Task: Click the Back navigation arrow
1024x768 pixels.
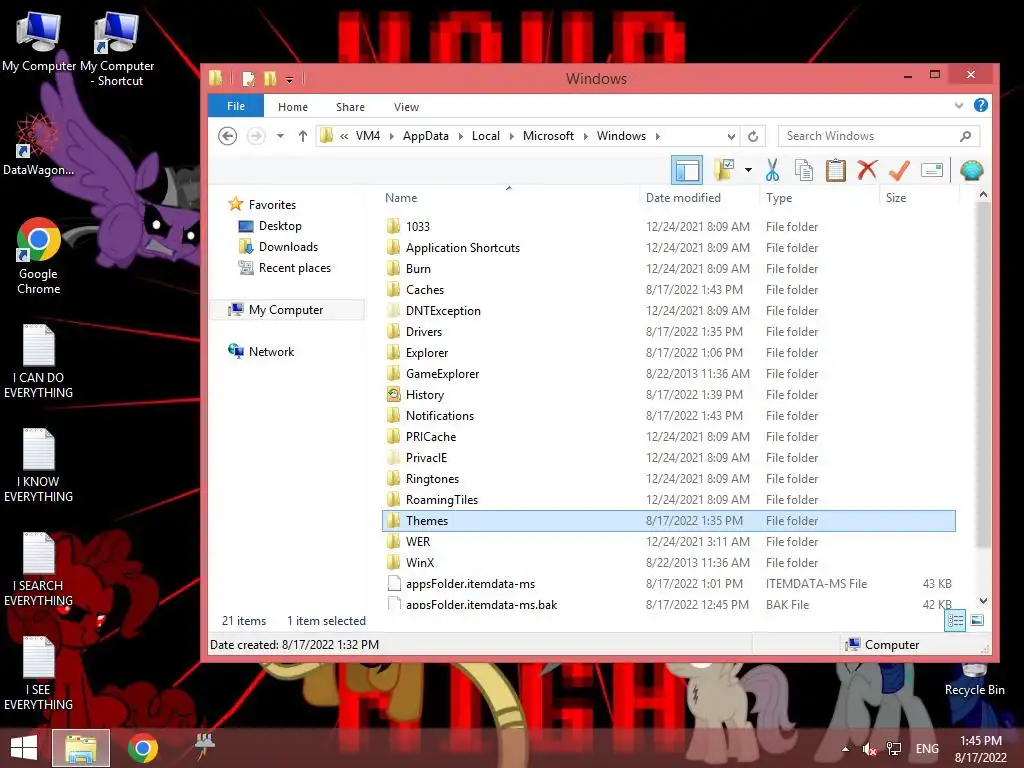Action: point(227,136)
